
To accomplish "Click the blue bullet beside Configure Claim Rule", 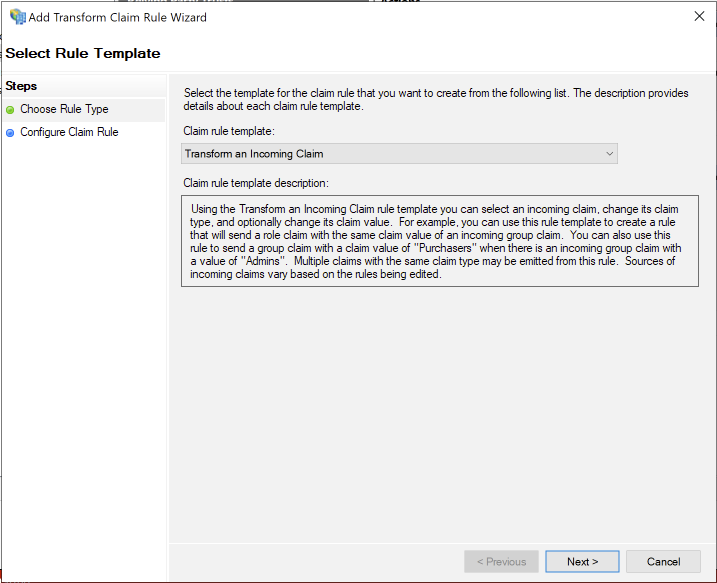I will pos(10,133).
